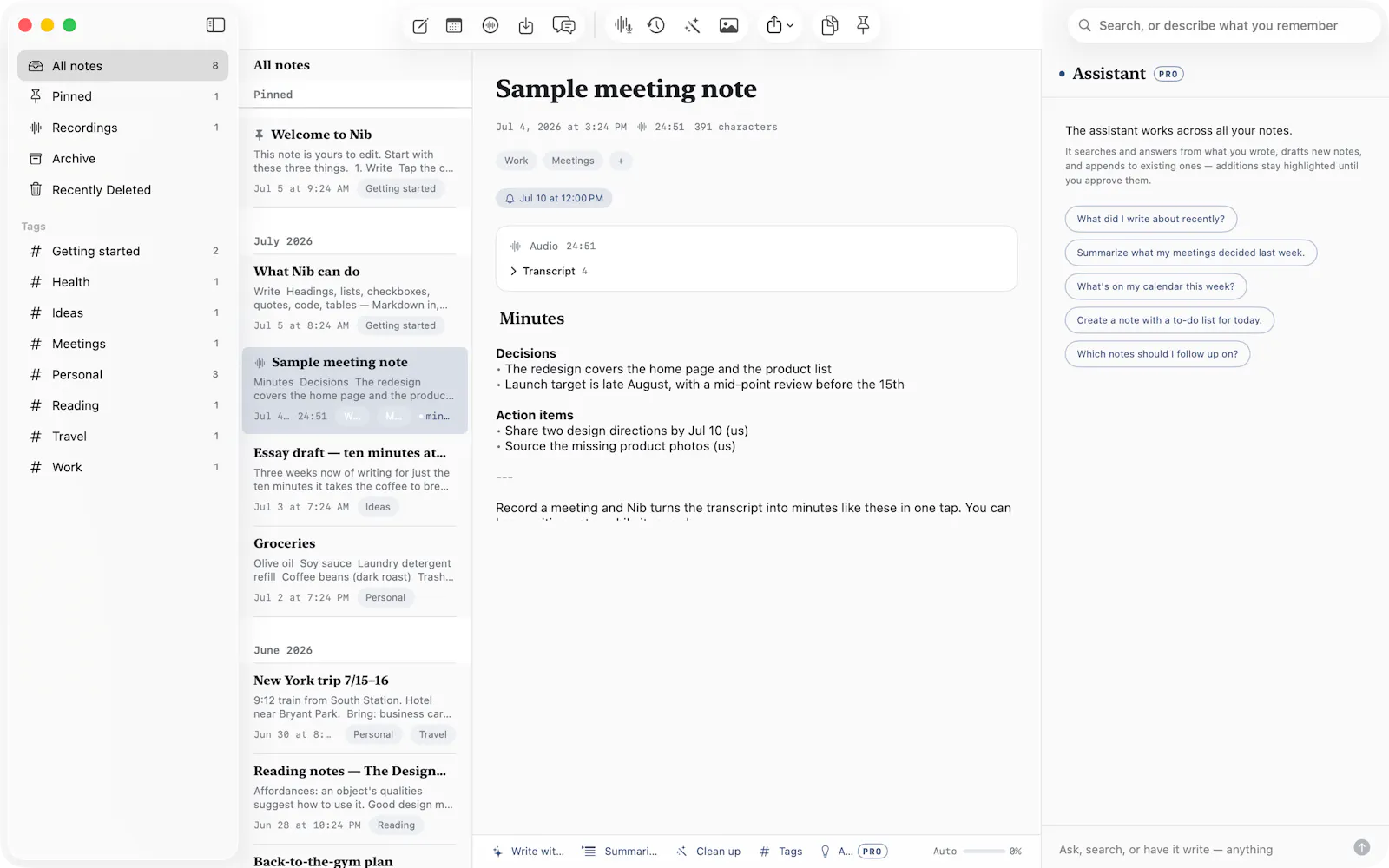Choose 'Which notes should I follow up on?'
Viewport: 1389px width, 868px height.
pos(1157,354)
